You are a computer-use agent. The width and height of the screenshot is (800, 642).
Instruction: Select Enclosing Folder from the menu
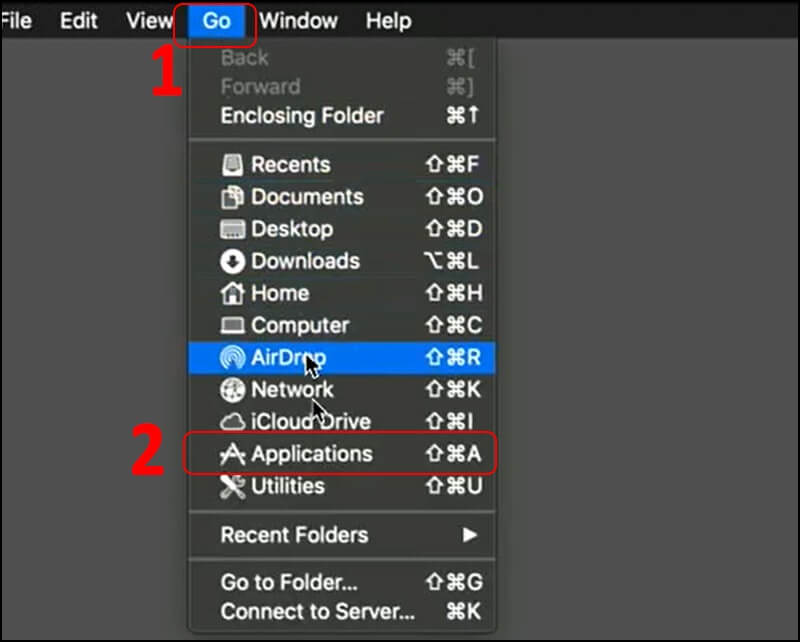[302, 116]
